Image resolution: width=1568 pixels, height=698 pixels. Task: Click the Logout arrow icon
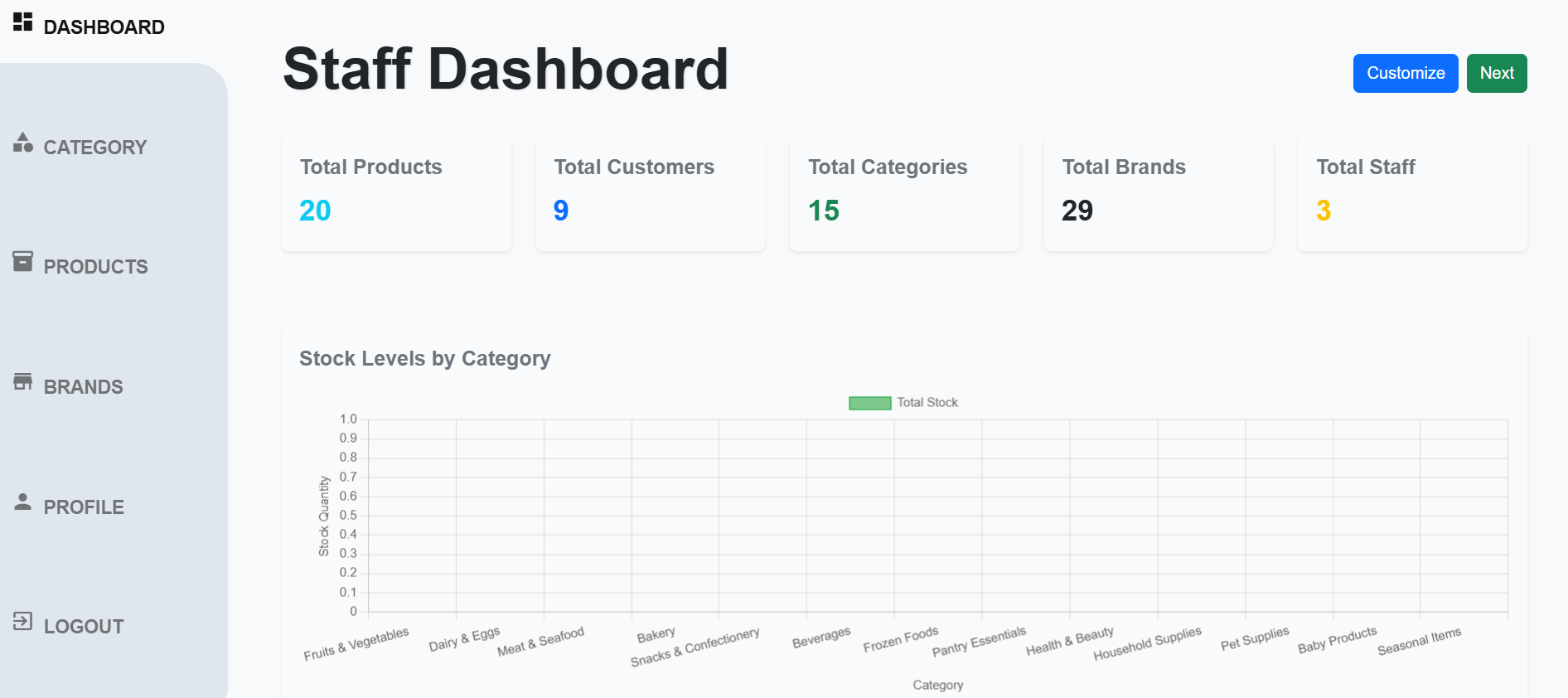tap(22, 622)
